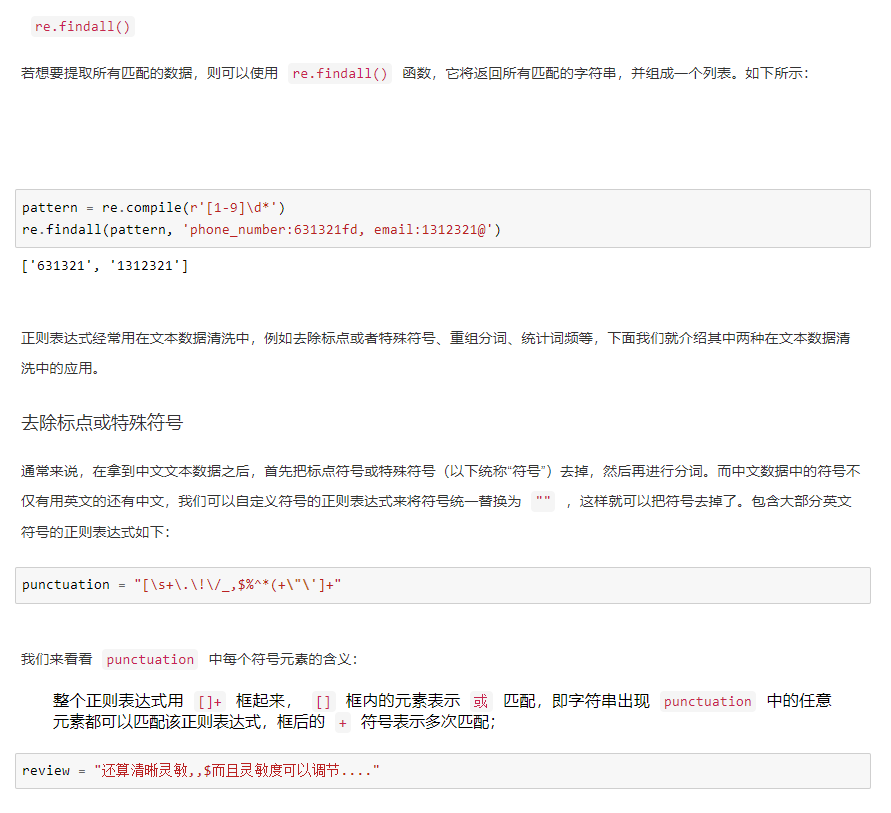Screen dimensions: 891x813
Task: Click the inline + symbol code
Action: [343, 723]
